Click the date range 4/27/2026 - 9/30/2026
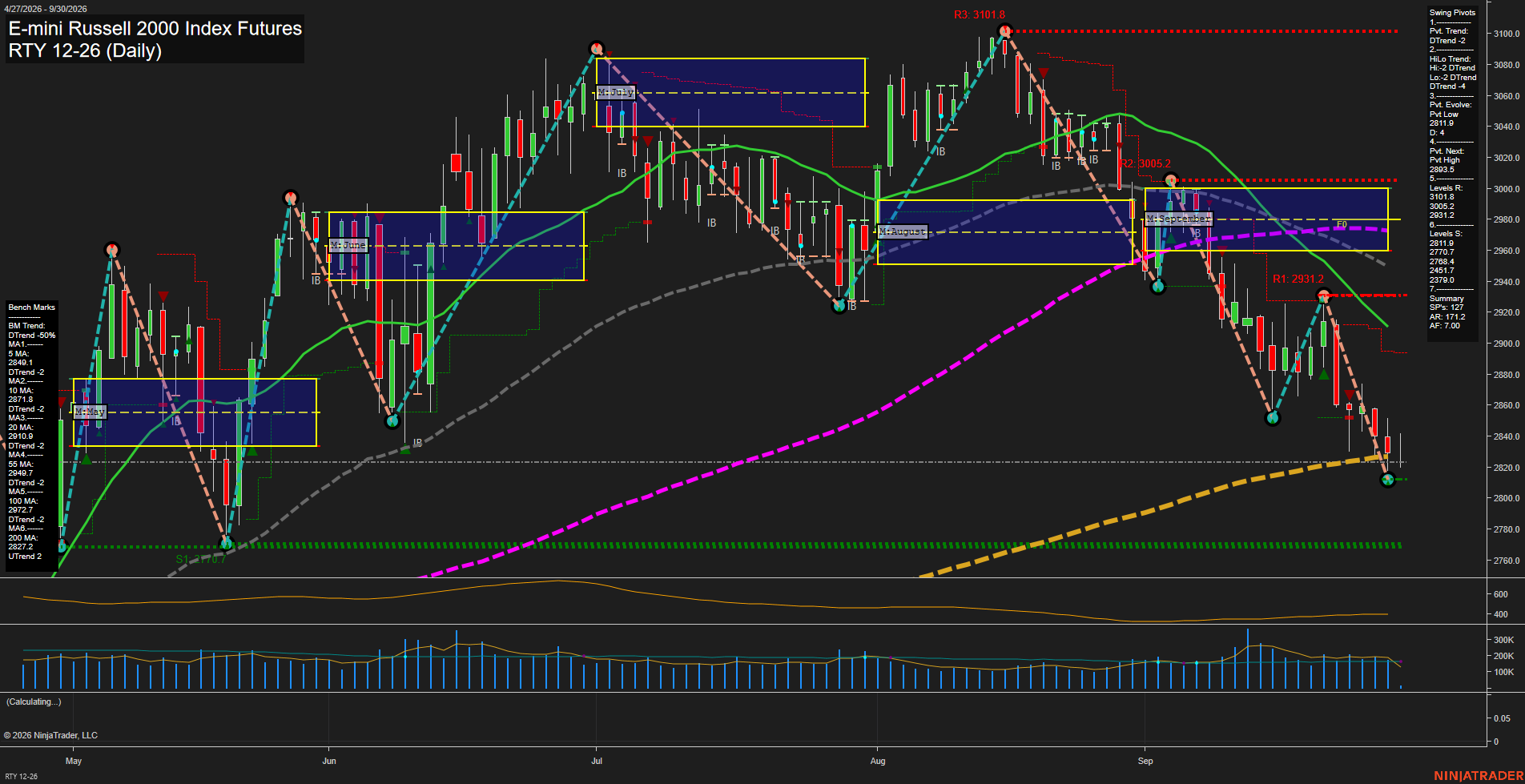Viewport: 1525px width, 784px height. [46, 9]
